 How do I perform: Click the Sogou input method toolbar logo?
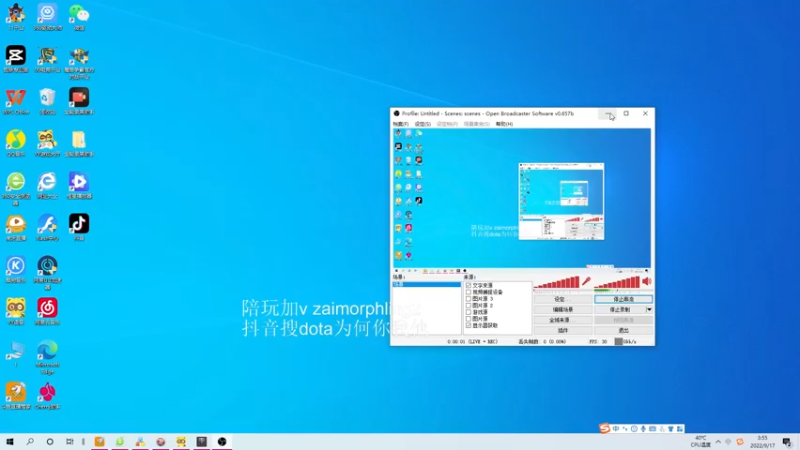(x=605, y=429)
